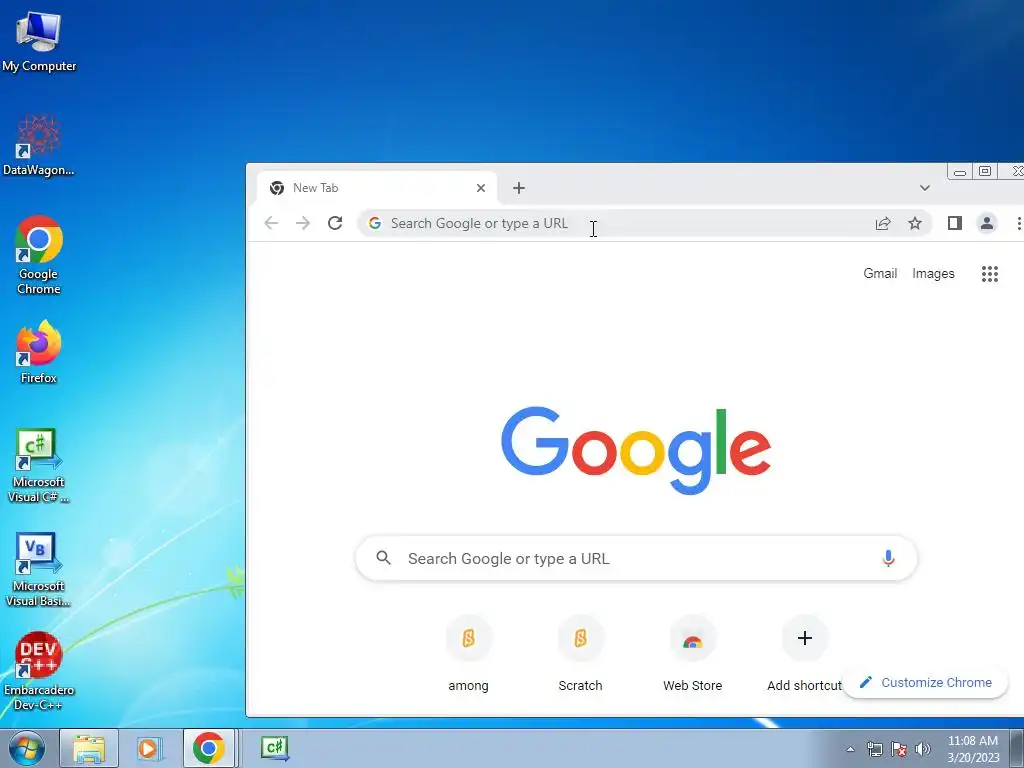The width and height of the screenshot is (1024, 768).
Task: Click the back navigation arrow
Action: coord(271,223)
